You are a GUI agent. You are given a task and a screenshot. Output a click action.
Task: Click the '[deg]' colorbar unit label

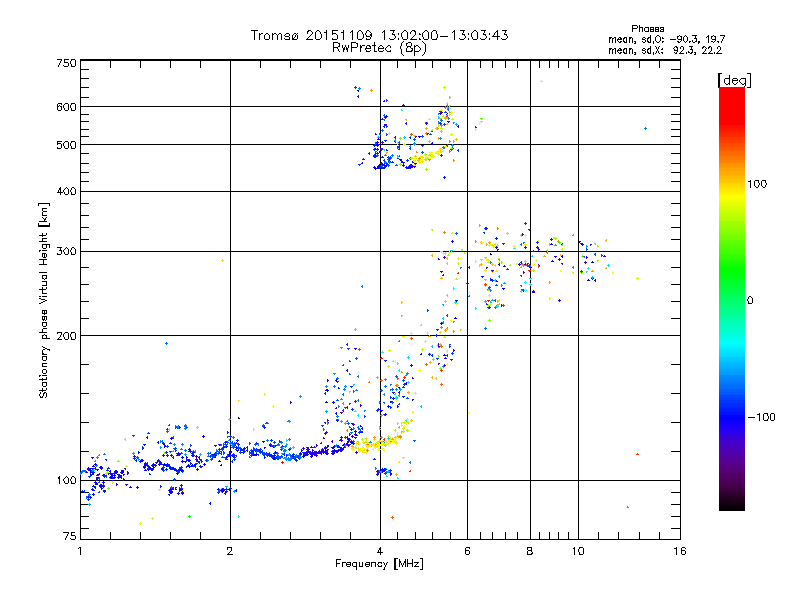[734, 80]
